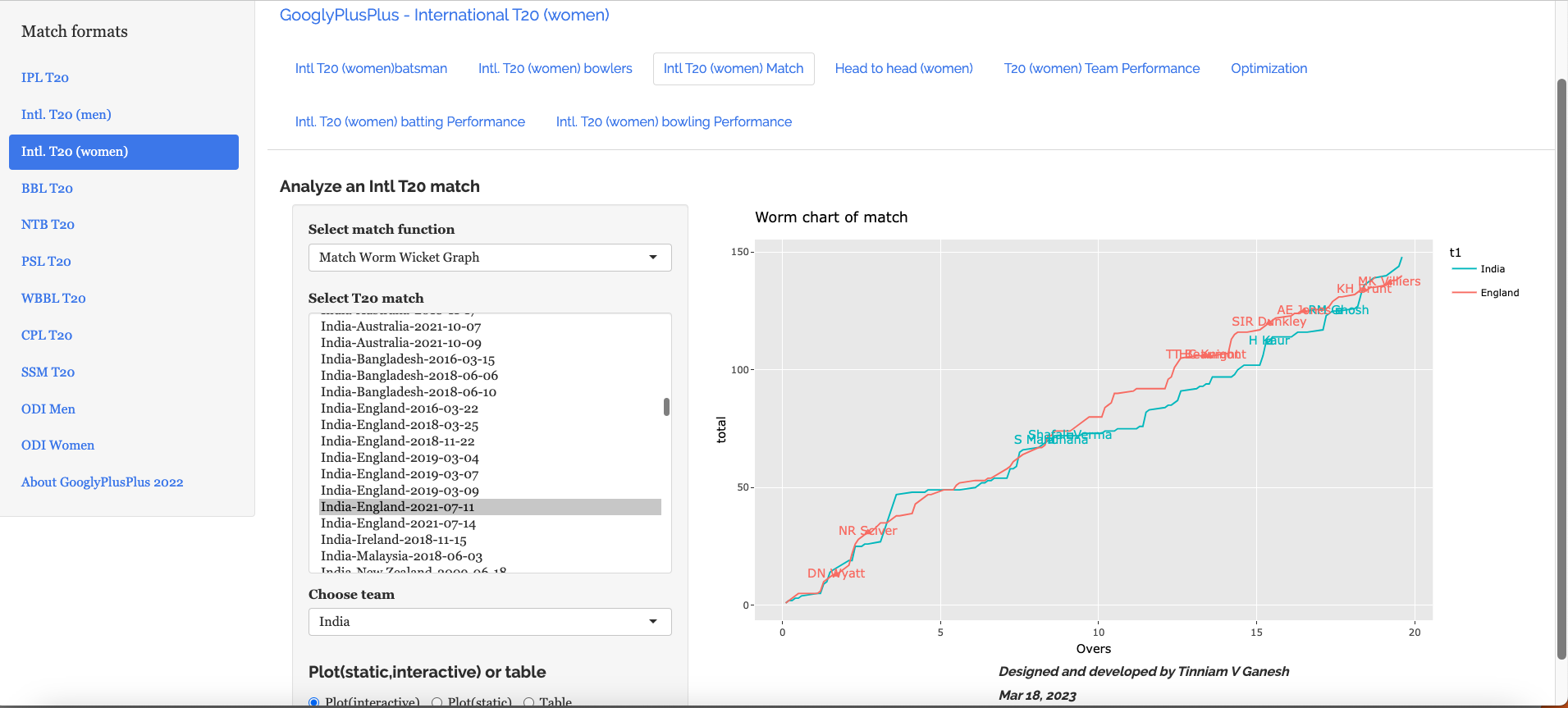Image resolution: width=1568 pixels, height=708 pixels.
Task: Pick India-Bangladesh-2018-06-10 from the match list
Action: pyautogui.click(x=408, y=392)
